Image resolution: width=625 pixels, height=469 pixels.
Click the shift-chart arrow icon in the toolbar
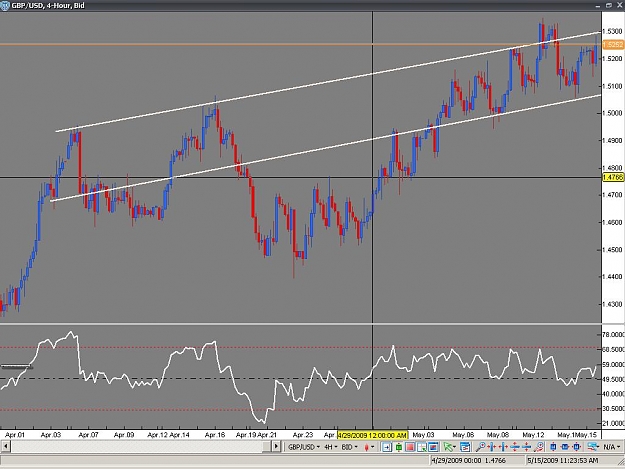click(387, 447)
